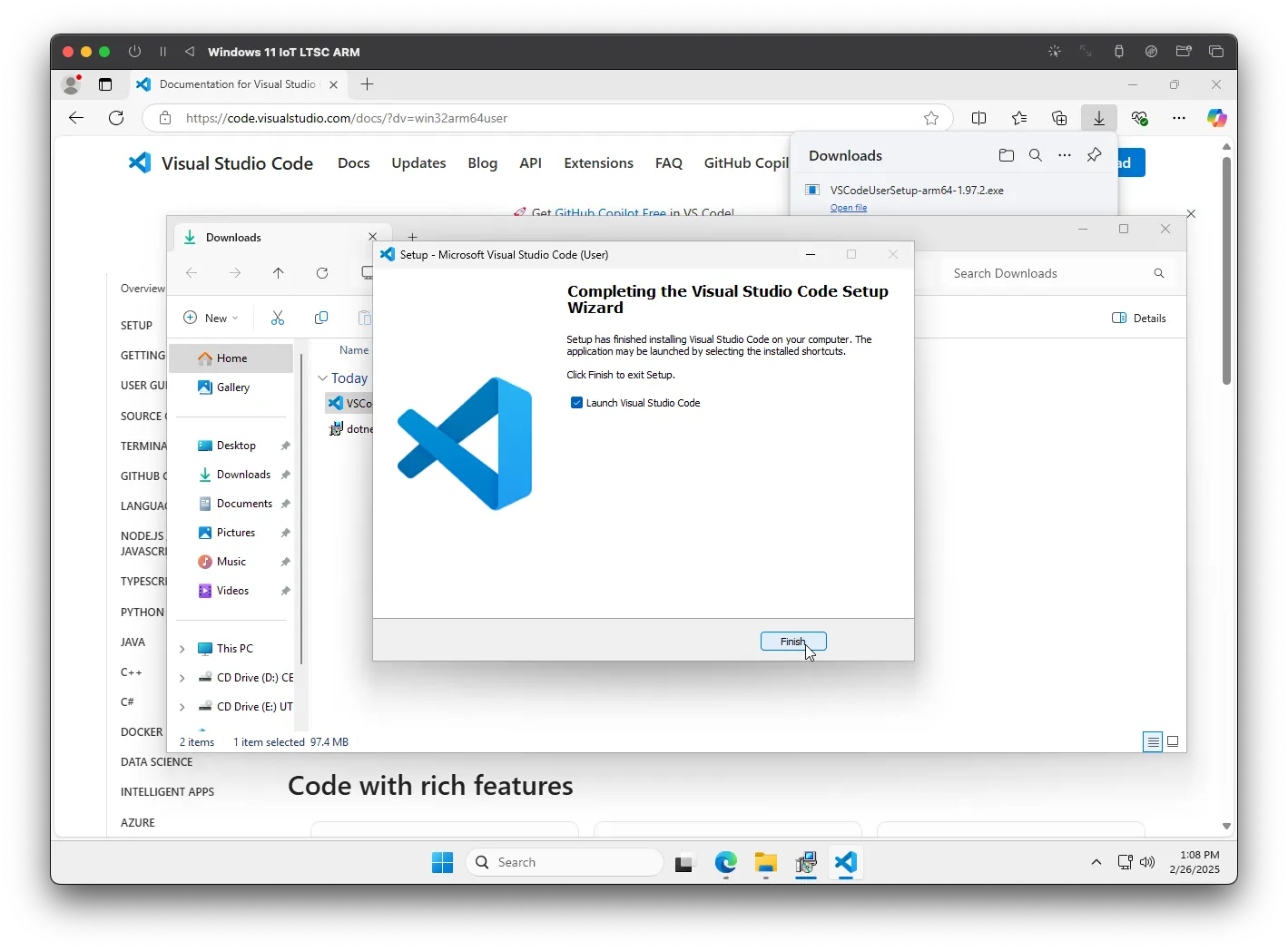Click Open file link under downloaded exe
The height and width of the screenshot is (951, 1288).
point(848,208)
